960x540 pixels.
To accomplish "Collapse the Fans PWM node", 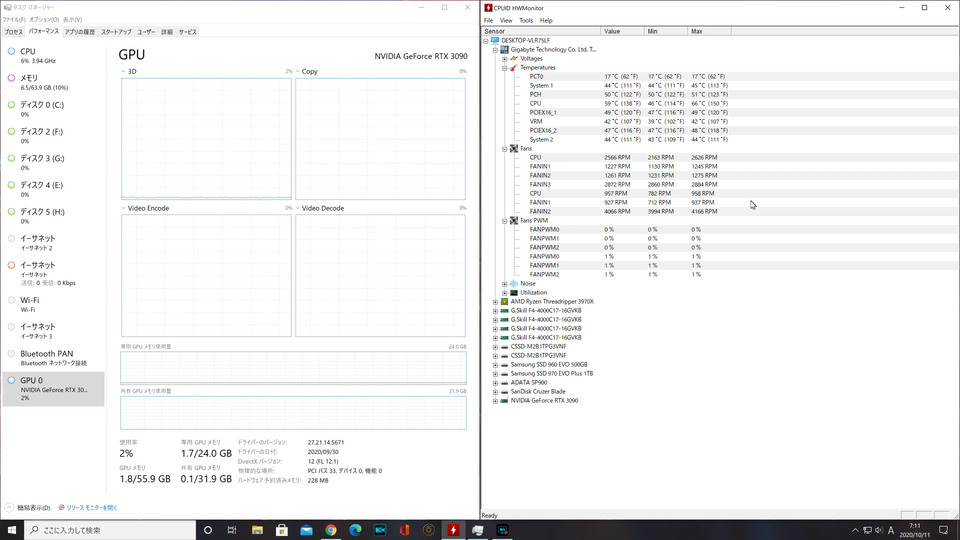I will (x=504, y=220).
